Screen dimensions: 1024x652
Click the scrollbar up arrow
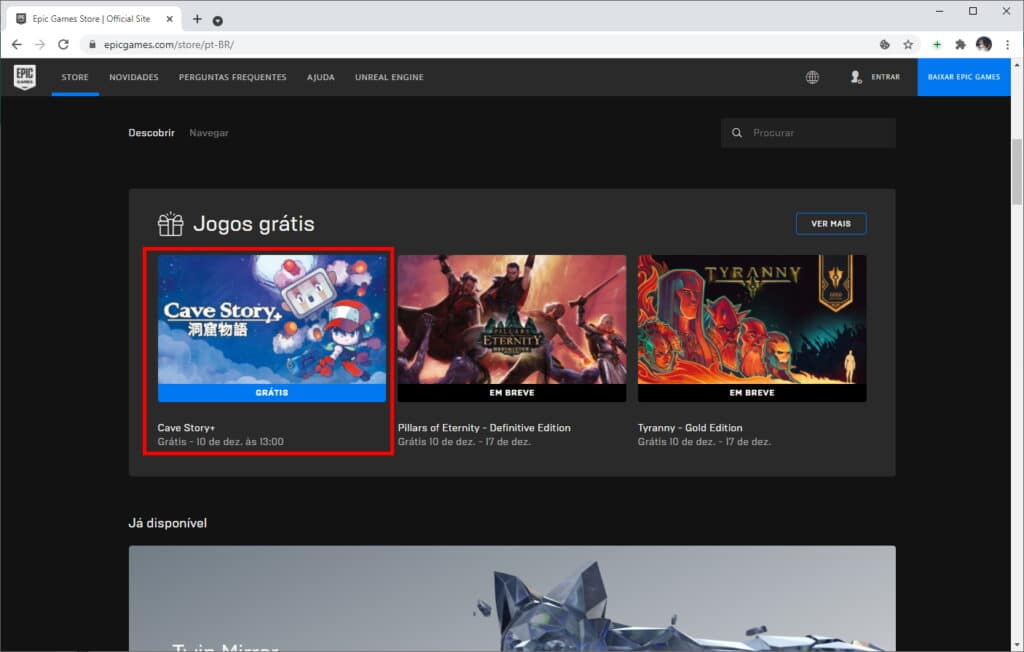(1017, 65)
